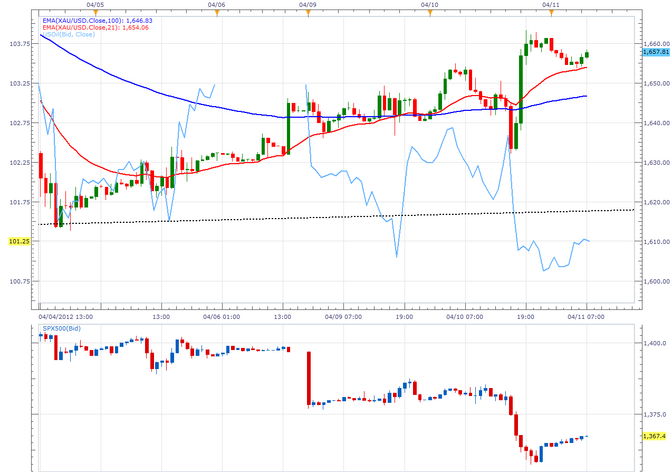
Task: Click the 1,660.00 price axis label
Action: (x=655, y=44)
